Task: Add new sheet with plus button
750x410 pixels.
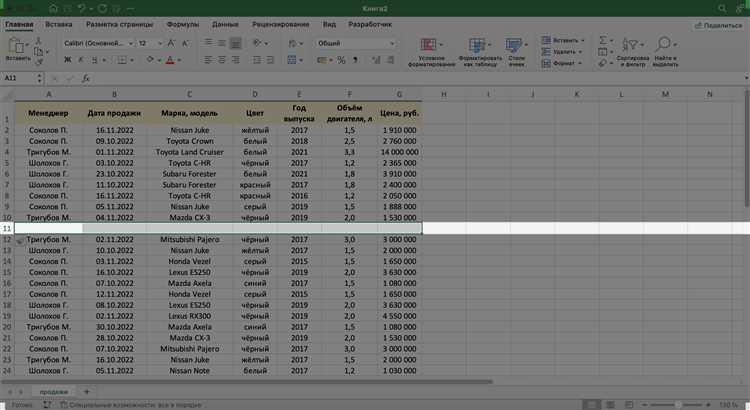Action: (x=87, y=392)
